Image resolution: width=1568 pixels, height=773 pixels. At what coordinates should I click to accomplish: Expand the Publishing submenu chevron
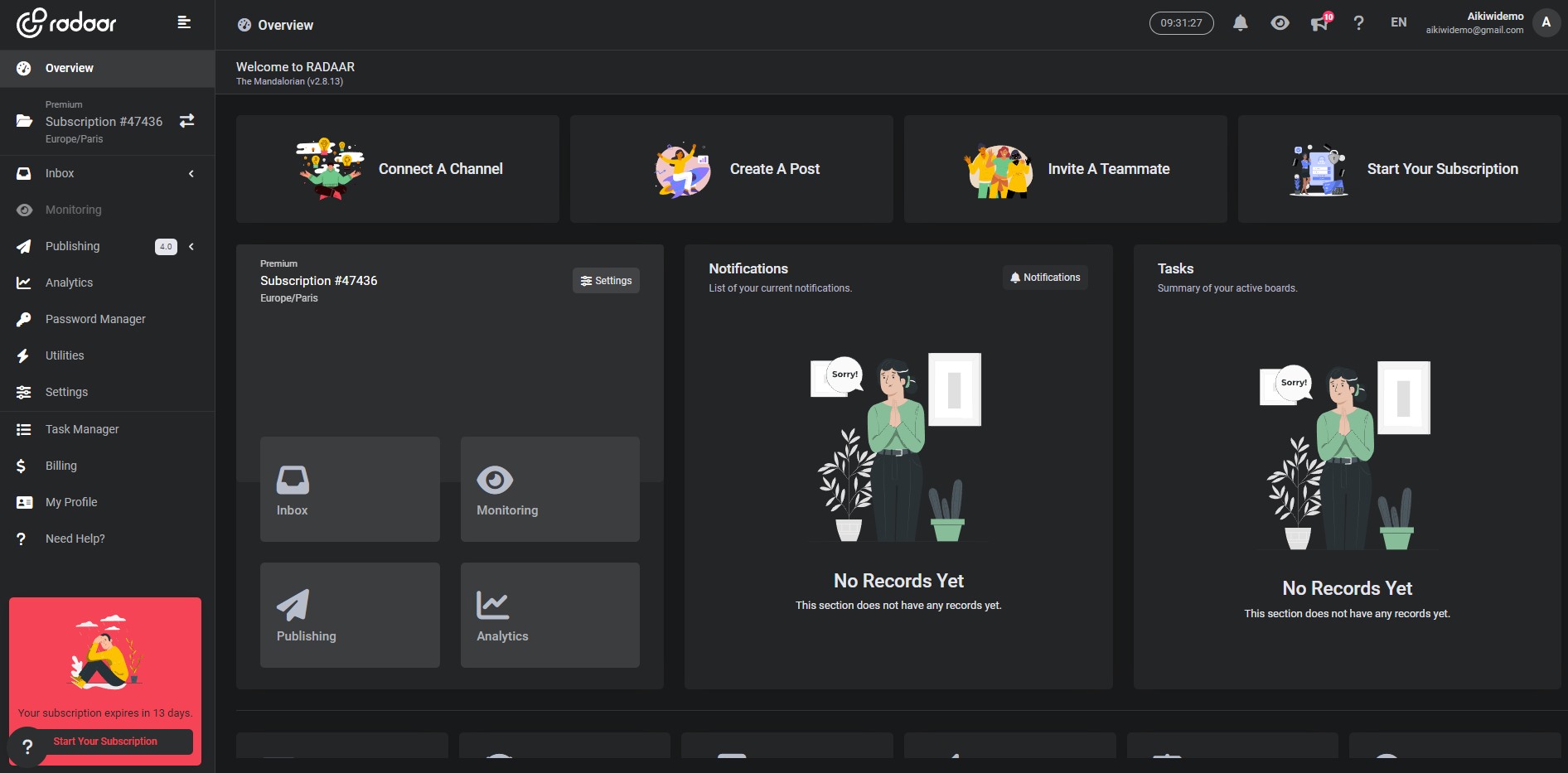(x=191, y=247)
